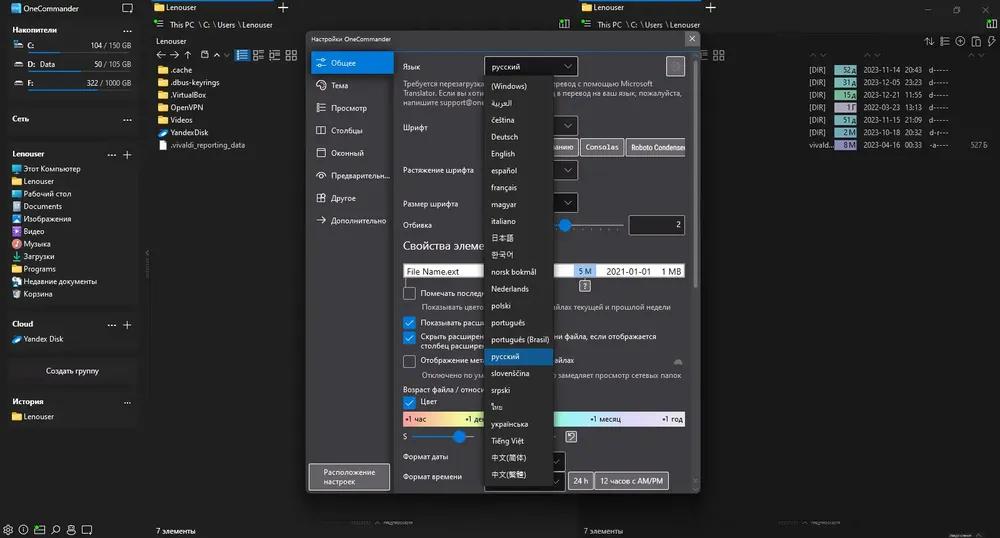1000x538 pixels.
Task: Adjust the Отбивка padding slider handle
Action: [x=564, y=225]
